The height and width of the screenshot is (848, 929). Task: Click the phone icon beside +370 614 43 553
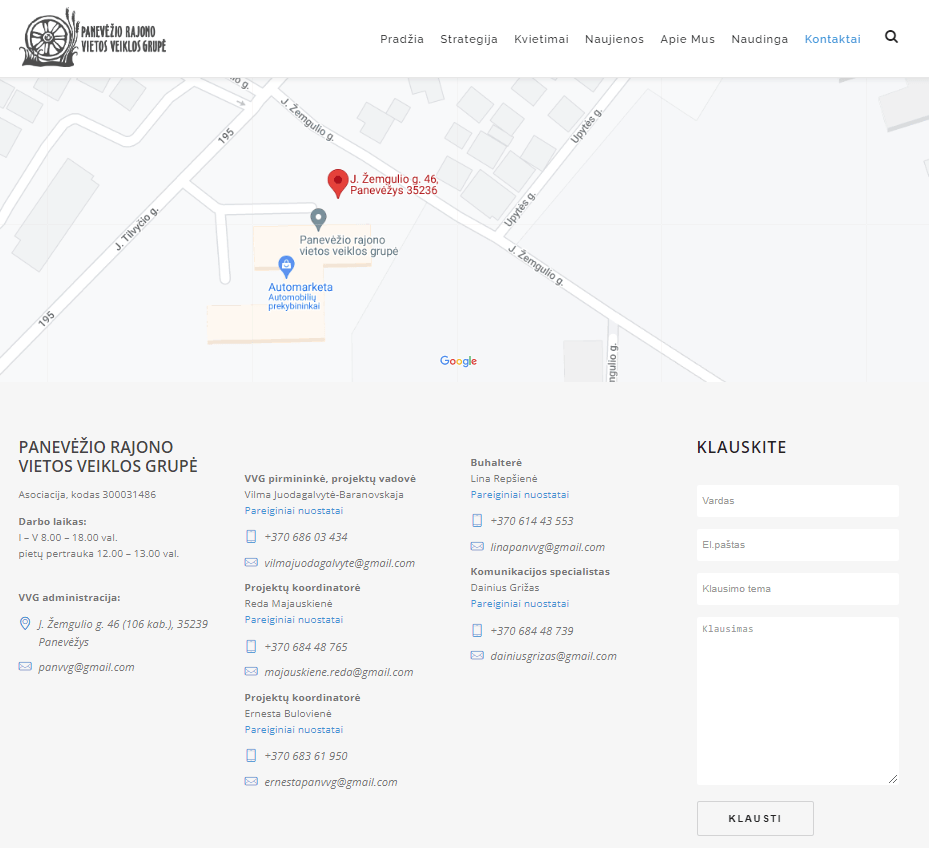[477, 521]
